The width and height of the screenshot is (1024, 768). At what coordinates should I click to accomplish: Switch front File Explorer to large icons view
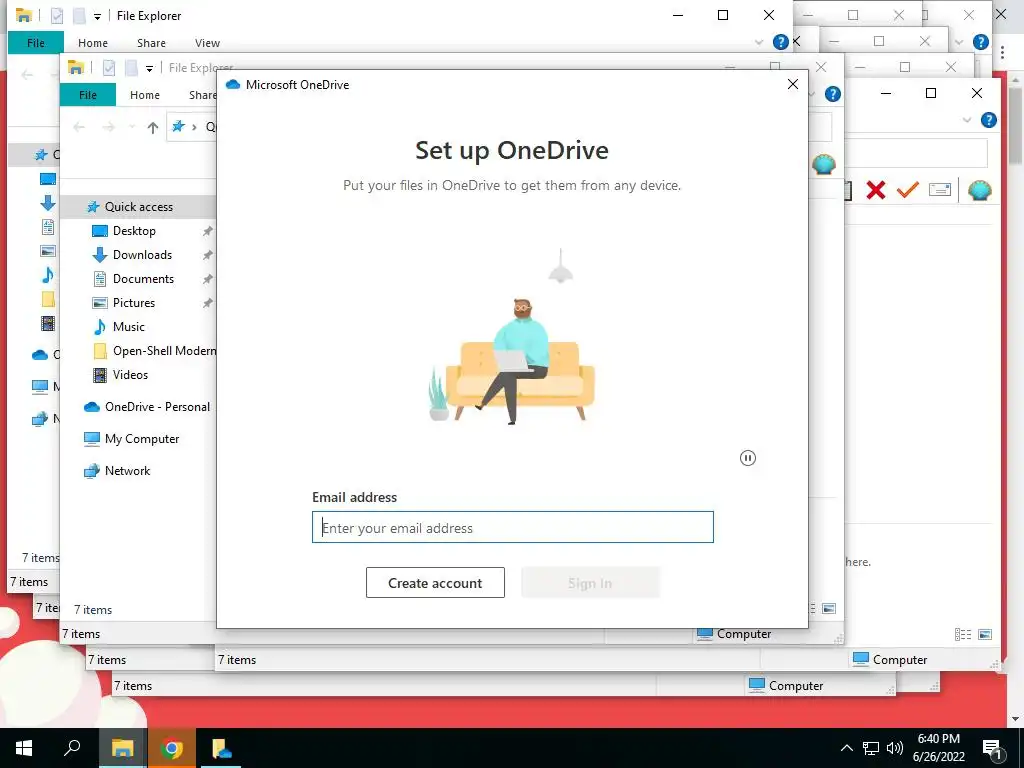[829, 609]
